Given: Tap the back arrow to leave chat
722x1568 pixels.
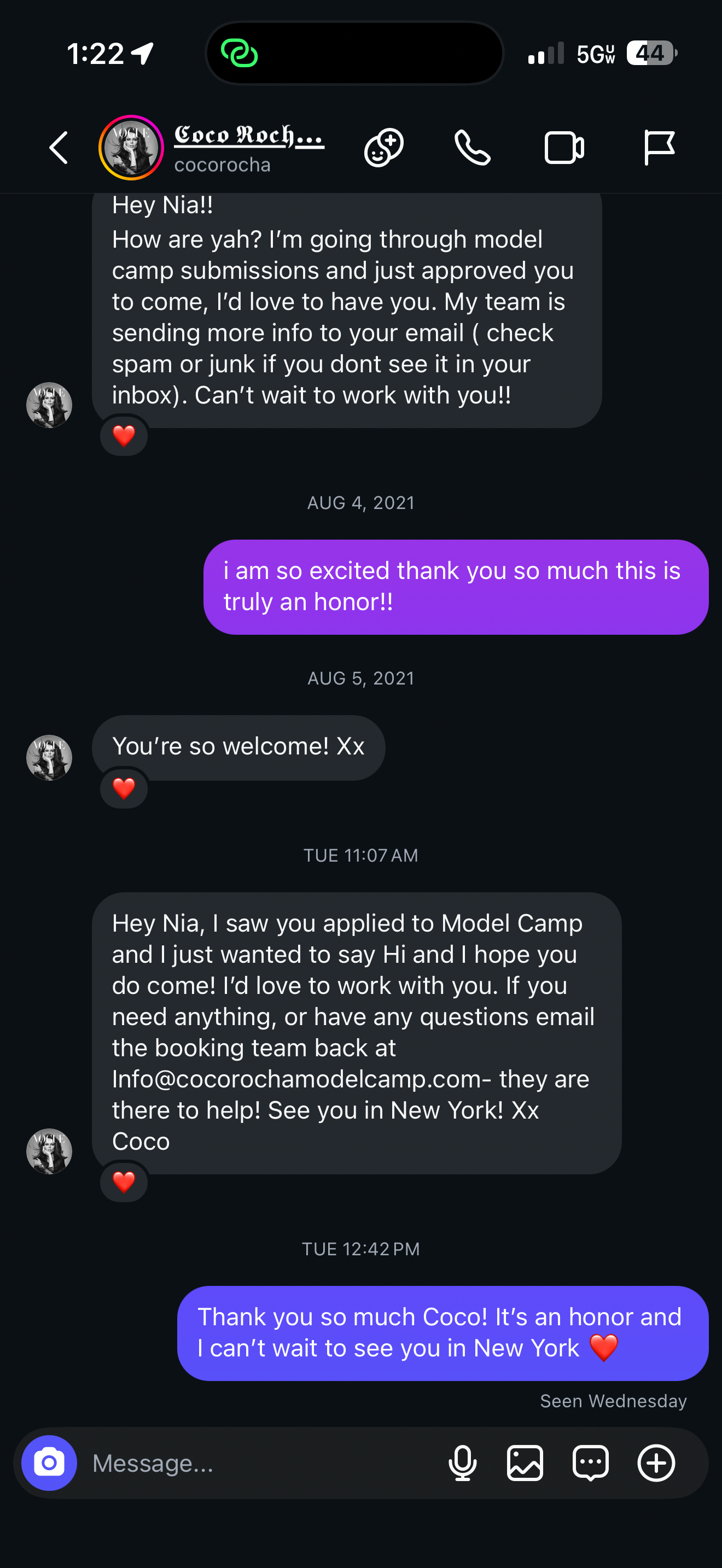Looking at the screenshot, I should 59,148.
